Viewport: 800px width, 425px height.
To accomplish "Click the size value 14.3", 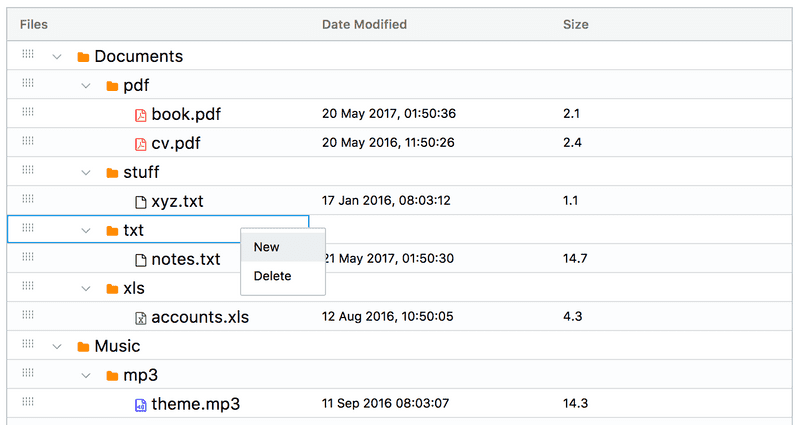I will pos(576,404).
